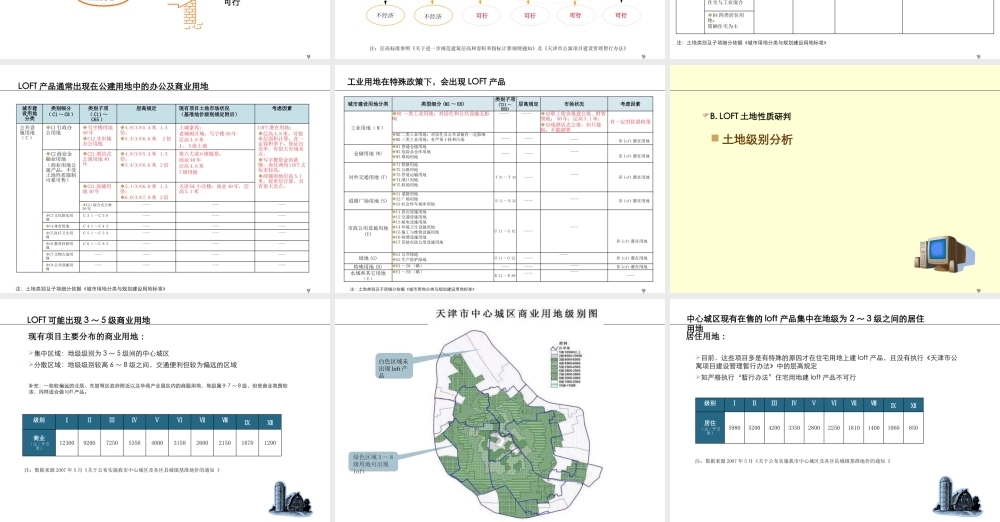Select the yellow B. LOFT 土地性质研判 slide thumbnail
Screen dimensions: 1000x522
click(x=833, y=179)
